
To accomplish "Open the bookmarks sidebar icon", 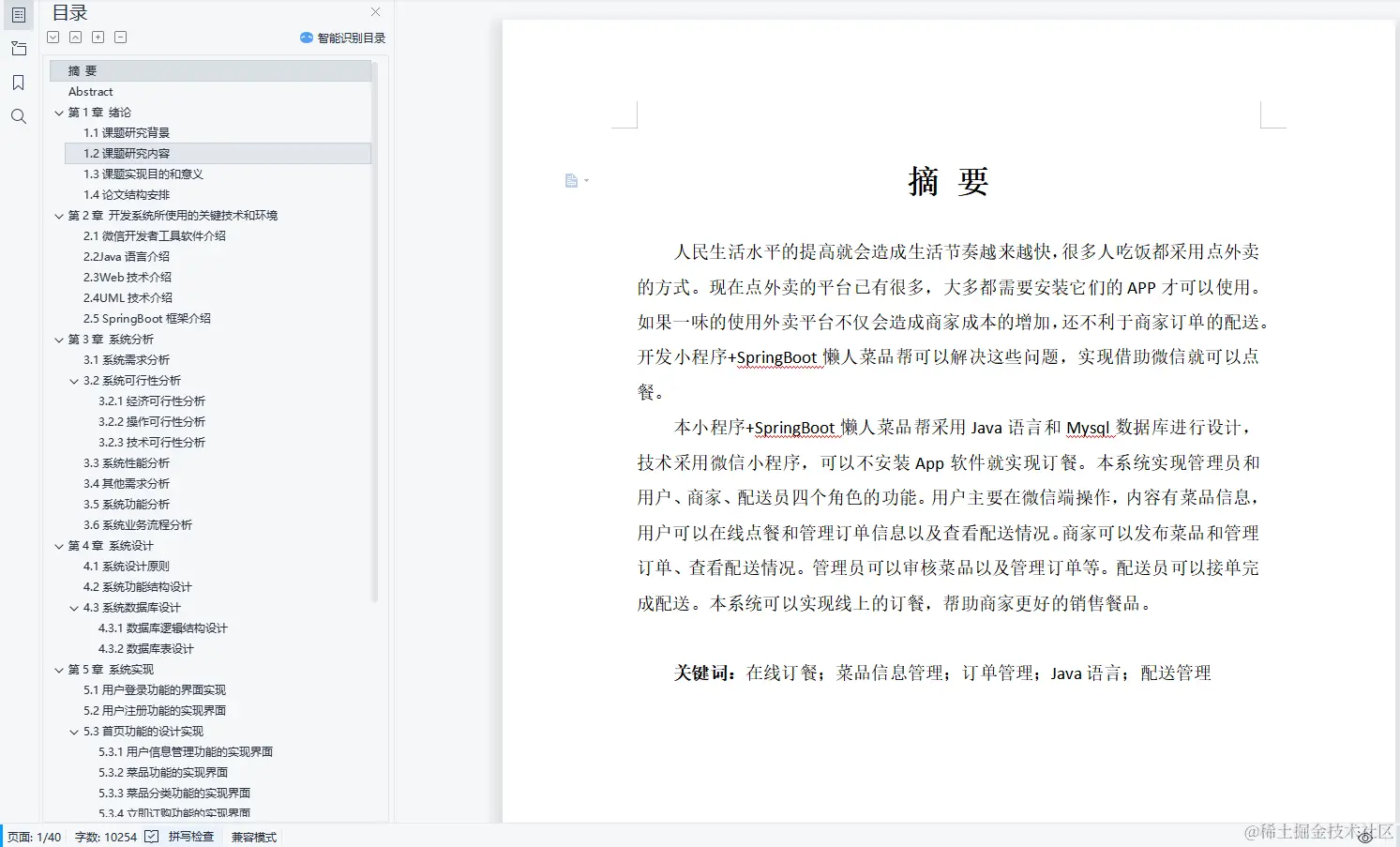I will 18,83.
